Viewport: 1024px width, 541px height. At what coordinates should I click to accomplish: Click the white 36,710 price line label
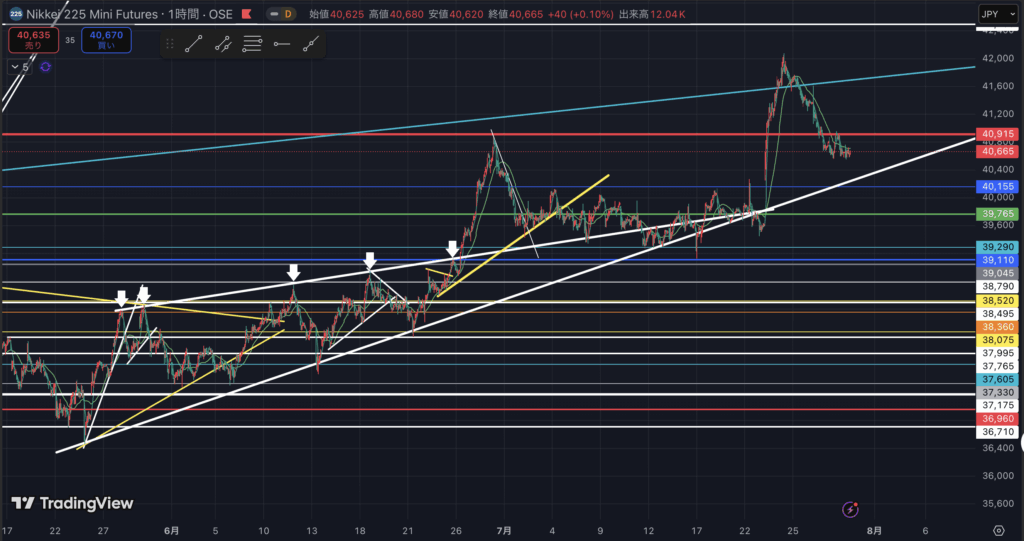point(997,431)
